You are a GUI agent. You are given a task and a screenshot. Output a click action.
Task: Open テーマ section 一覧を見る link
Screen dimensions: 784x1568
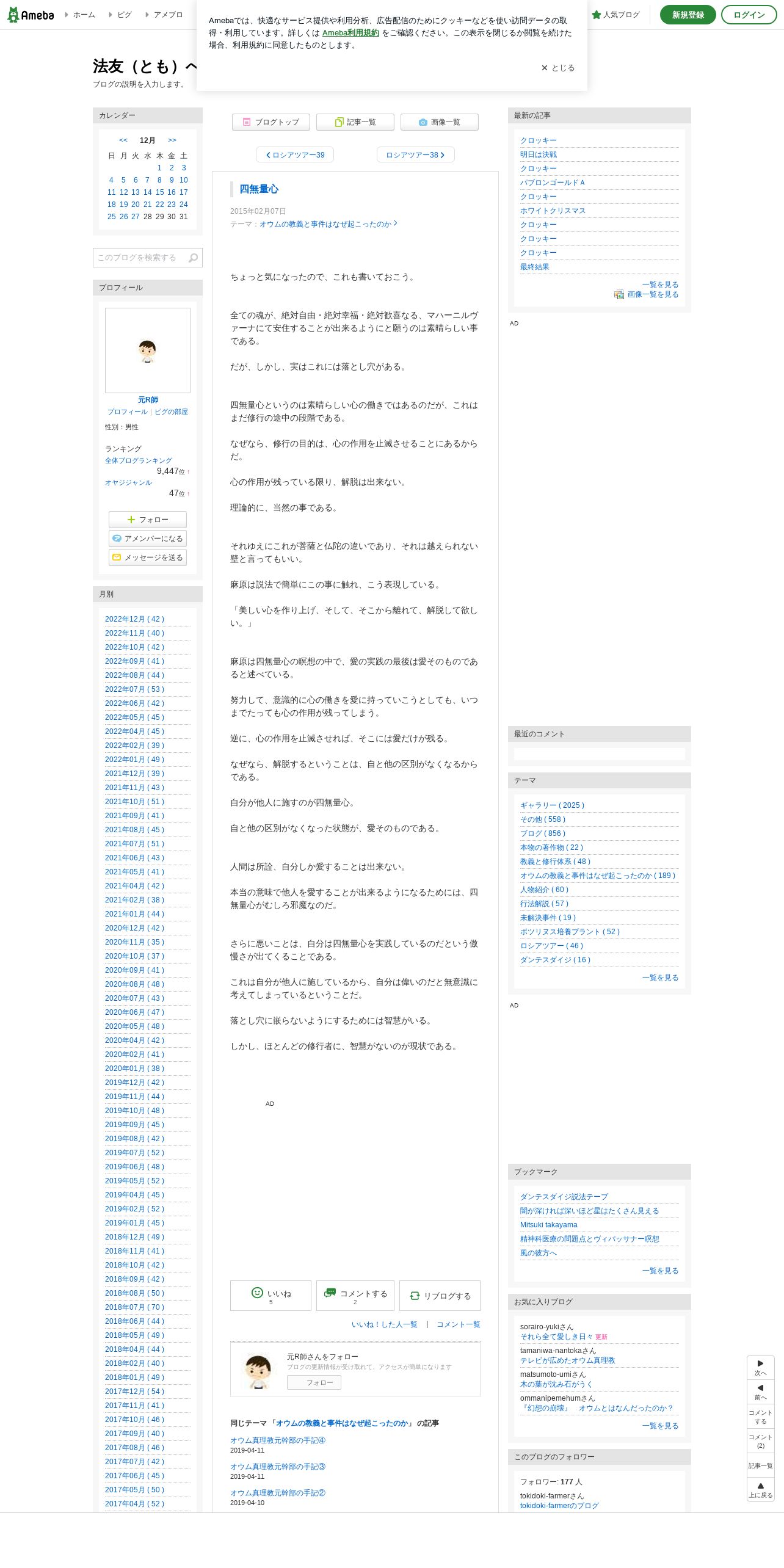pyautogui.click(x=660, y=978)
